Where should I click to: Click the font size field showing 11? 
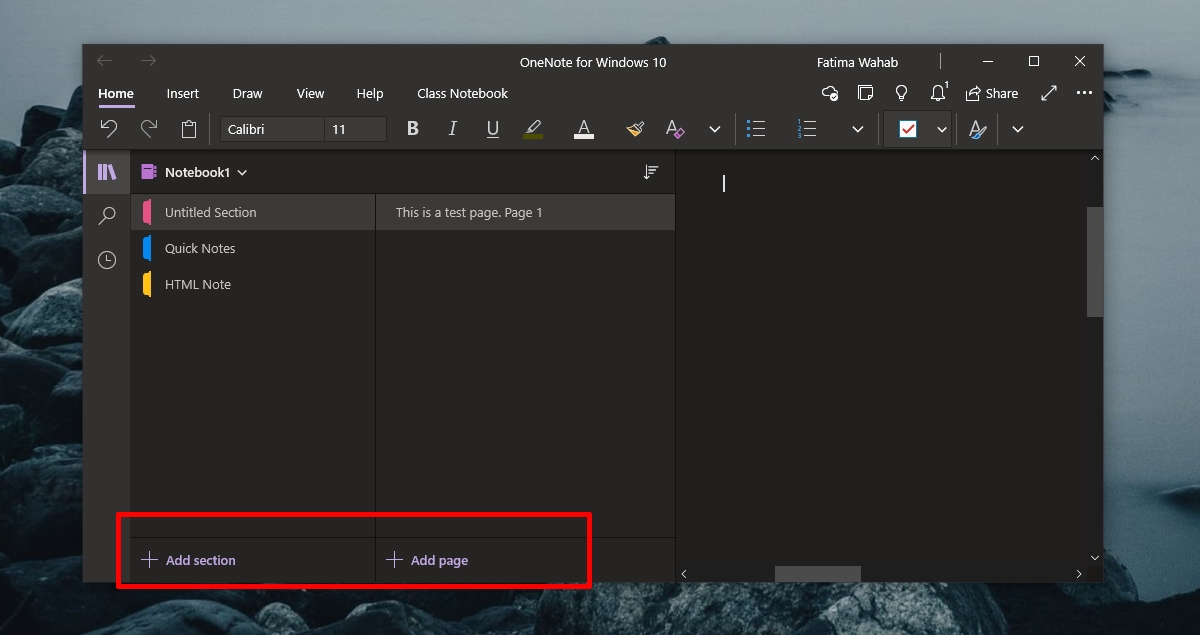(355, 129)
